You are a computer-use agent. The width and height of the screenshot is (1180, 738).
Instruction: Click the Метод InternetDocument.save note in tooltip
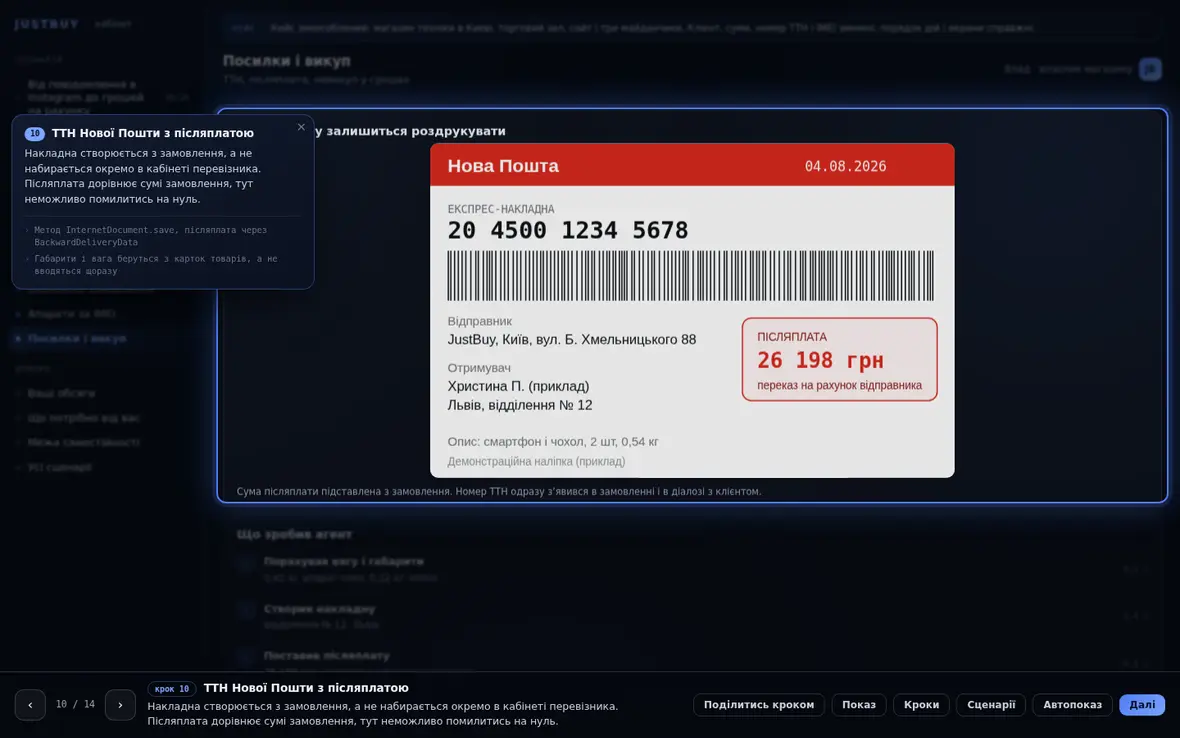[x=151, y=236]
